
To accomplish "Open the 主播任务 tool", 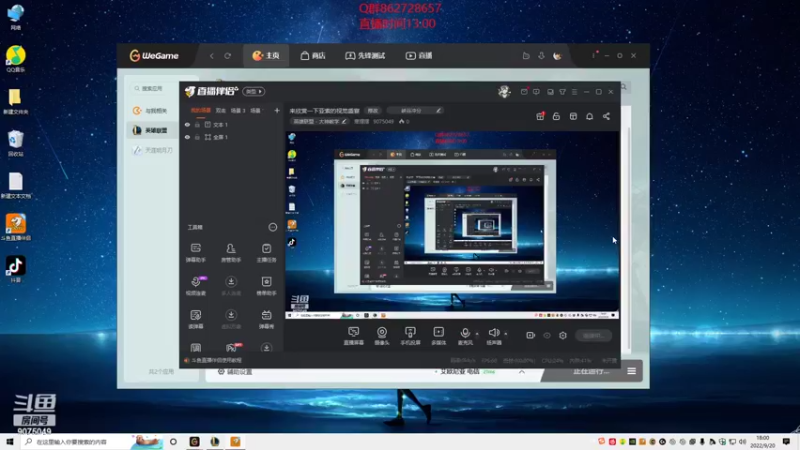I will point(266,253).
